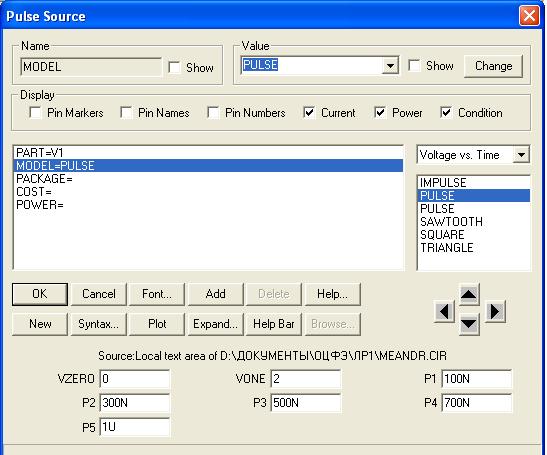Select PART=V1 in the attribute list
The width and height of the screenshot is (547, 455).
[208, 153]
